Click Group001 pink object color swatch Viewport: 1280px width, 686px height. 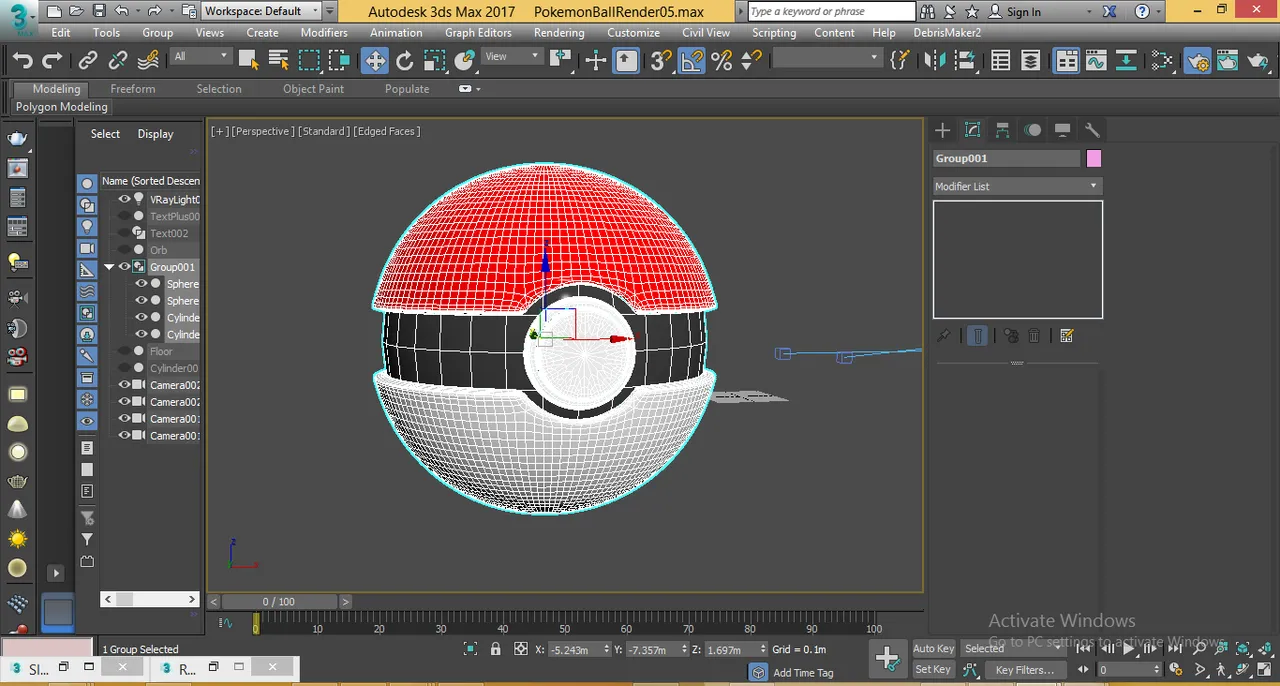1094,158
